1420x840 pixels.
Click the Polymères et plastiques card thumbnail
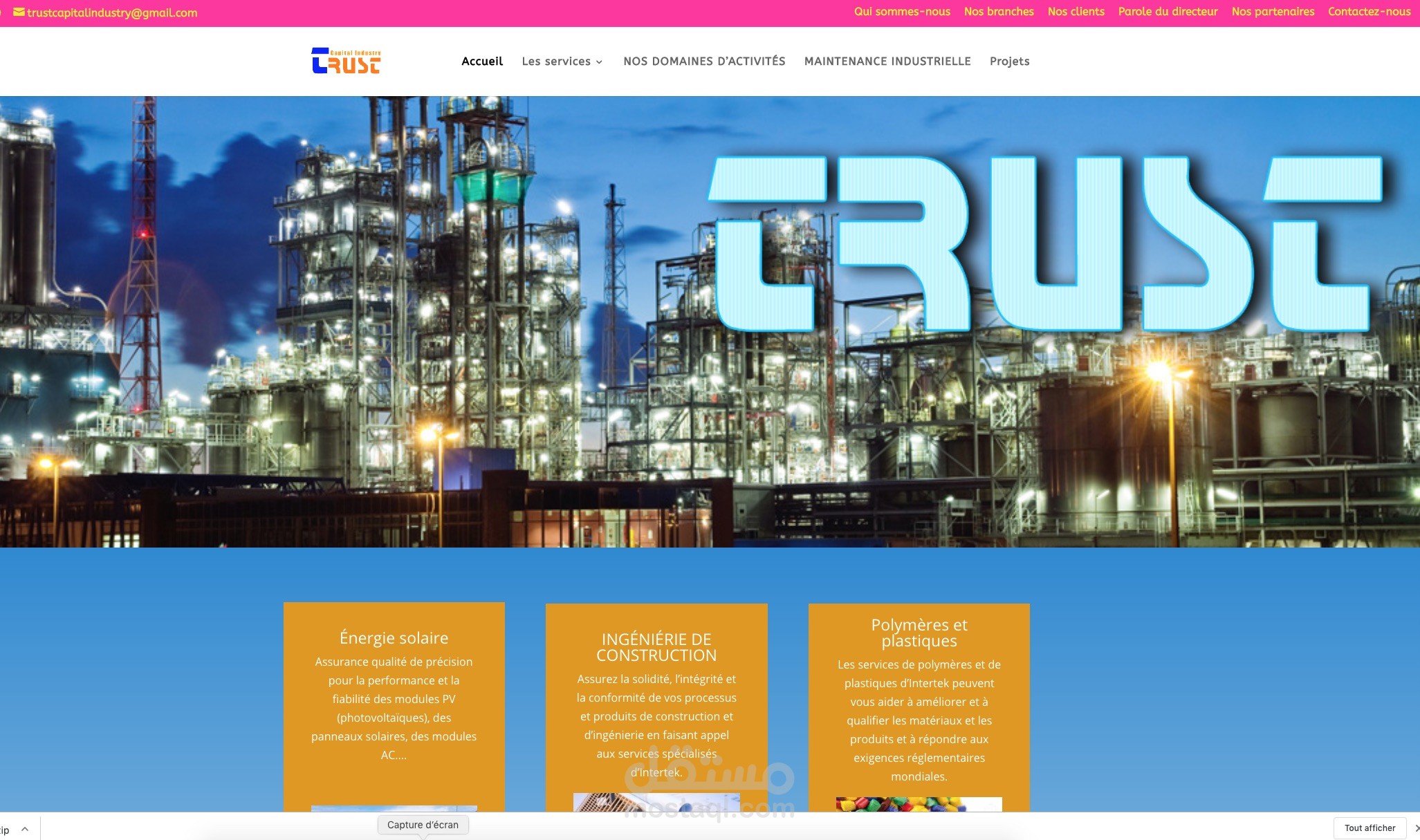pyautogui.click(x=919, y=804)
